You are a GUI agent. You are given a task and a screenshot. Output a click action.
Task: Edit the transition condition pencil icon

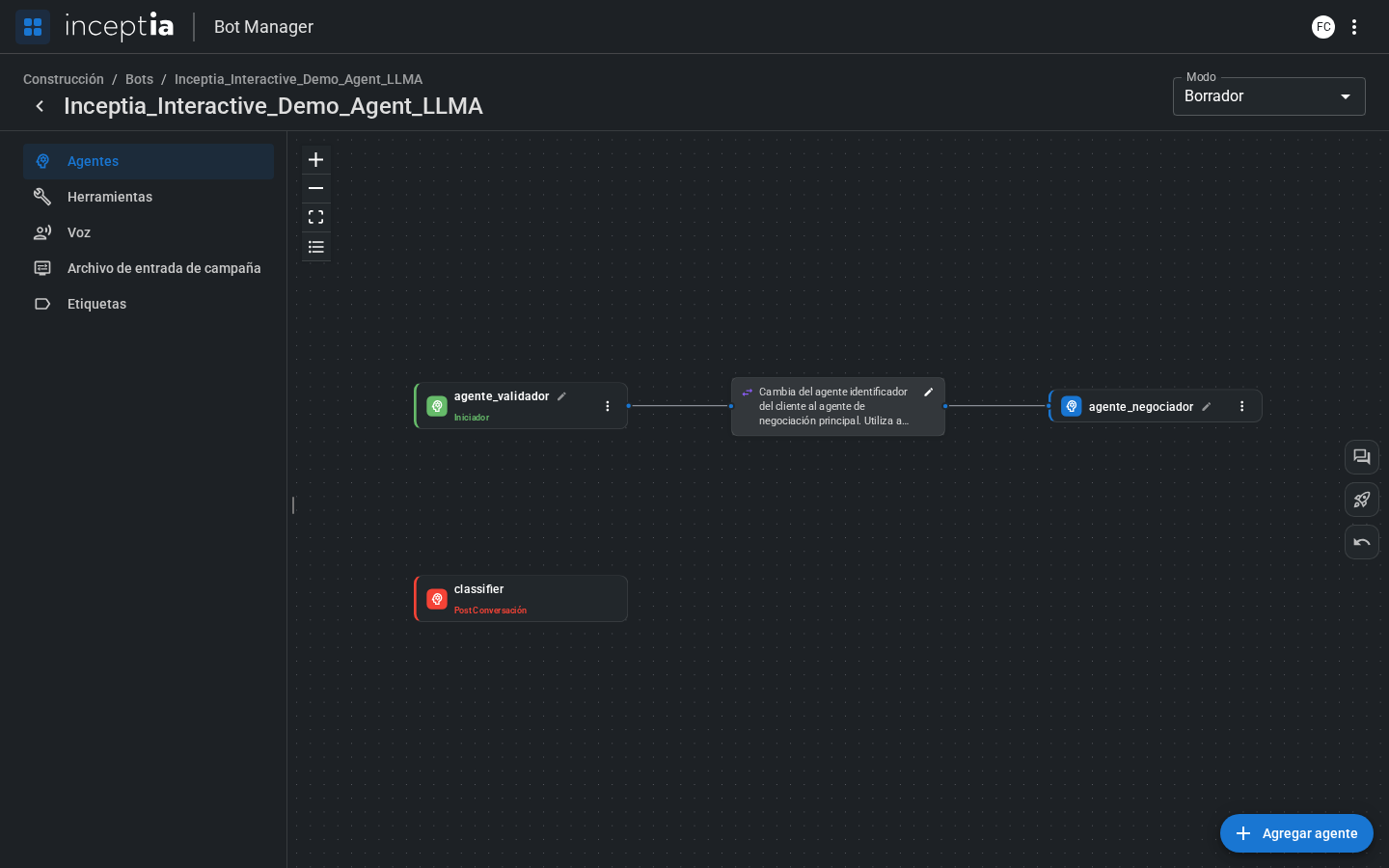[929, 393]
